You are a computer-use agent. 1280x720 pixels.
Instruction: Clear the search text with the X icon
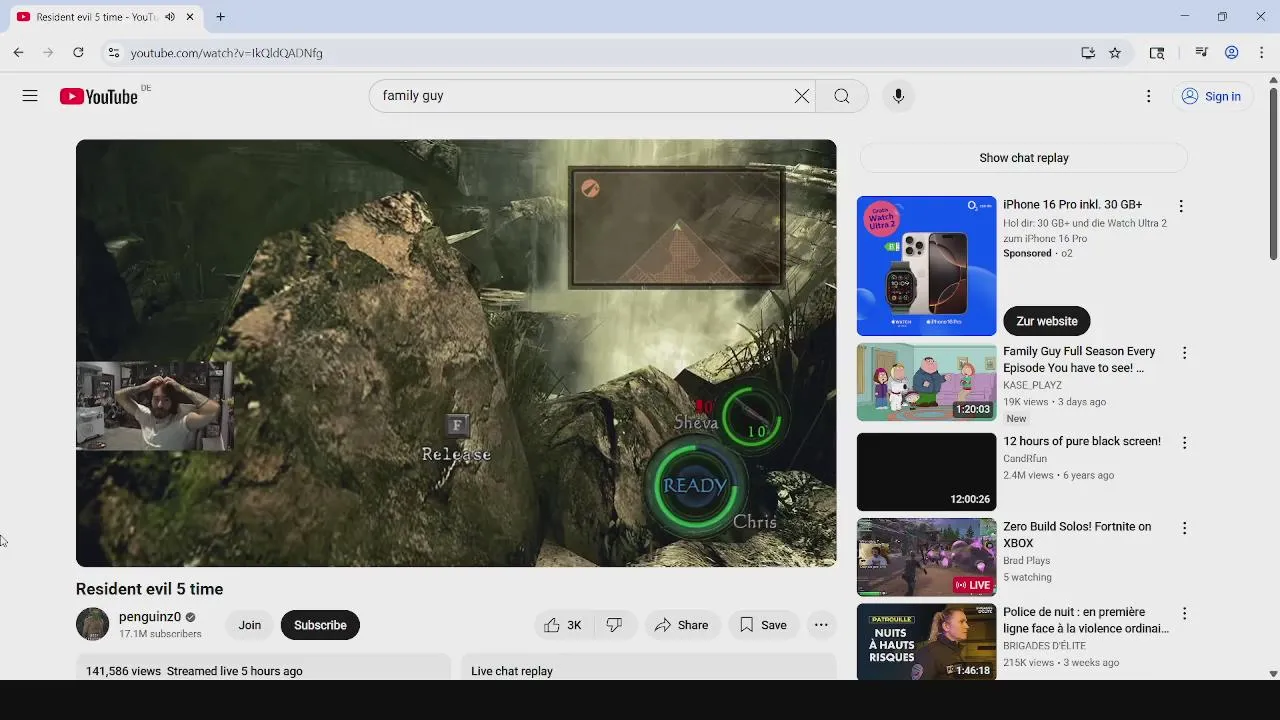pos(802,96)
